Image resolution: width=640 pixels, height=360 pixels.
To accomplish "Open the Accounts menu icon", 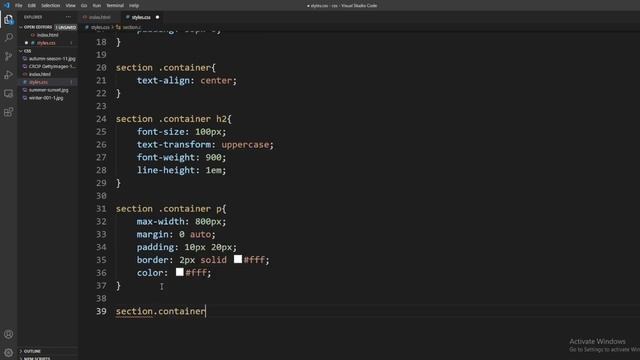I will (8, 334).
